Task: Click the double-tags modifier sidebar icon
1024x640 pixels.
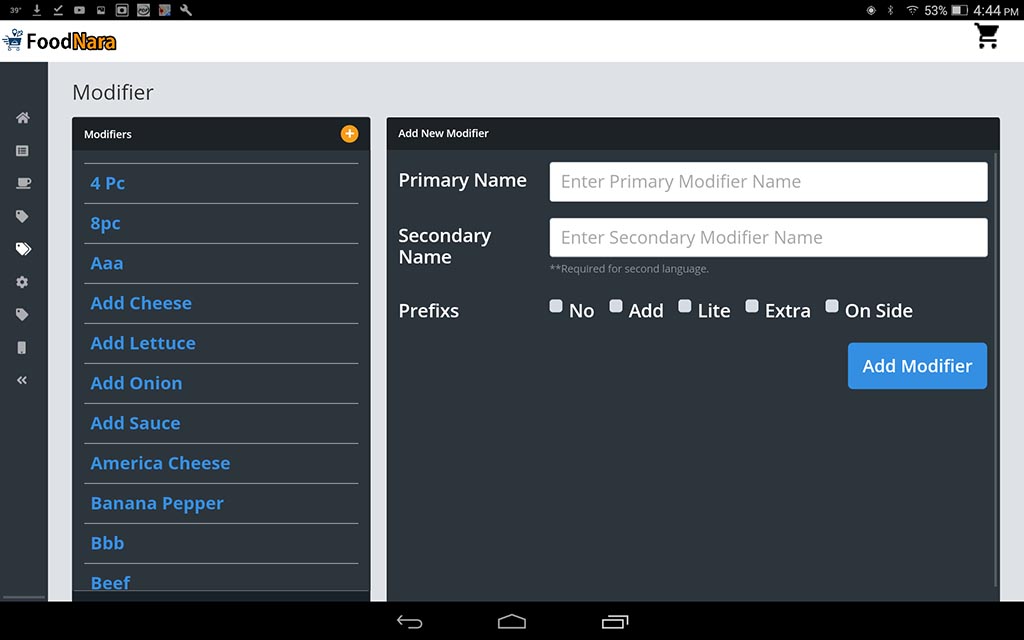Action: pyautogui.click(x=23, y=249)
